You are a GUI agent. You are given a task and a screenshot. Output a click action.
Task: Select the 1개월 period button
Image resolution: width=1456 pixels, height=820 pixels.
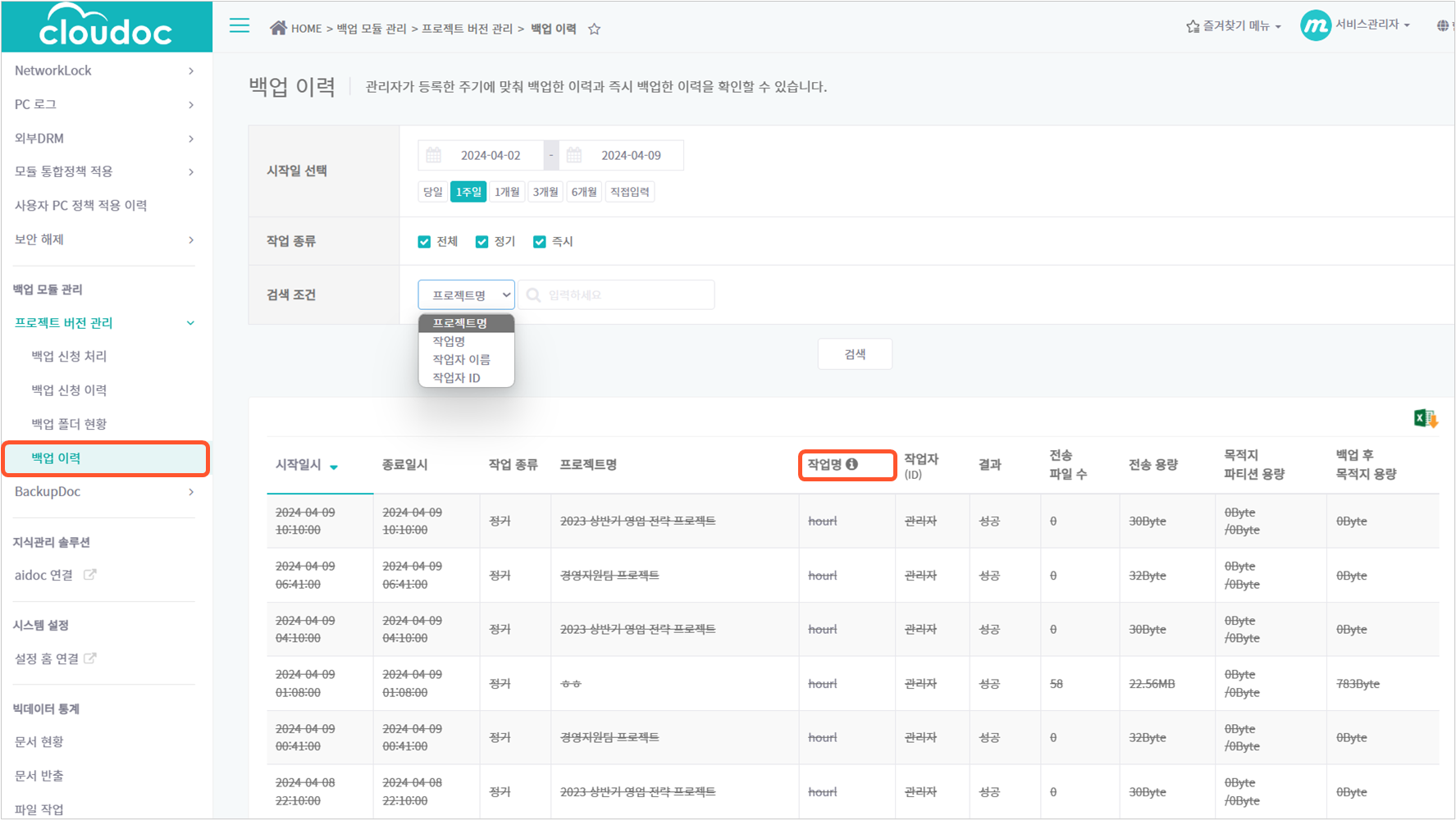click(x=507, y=192)
